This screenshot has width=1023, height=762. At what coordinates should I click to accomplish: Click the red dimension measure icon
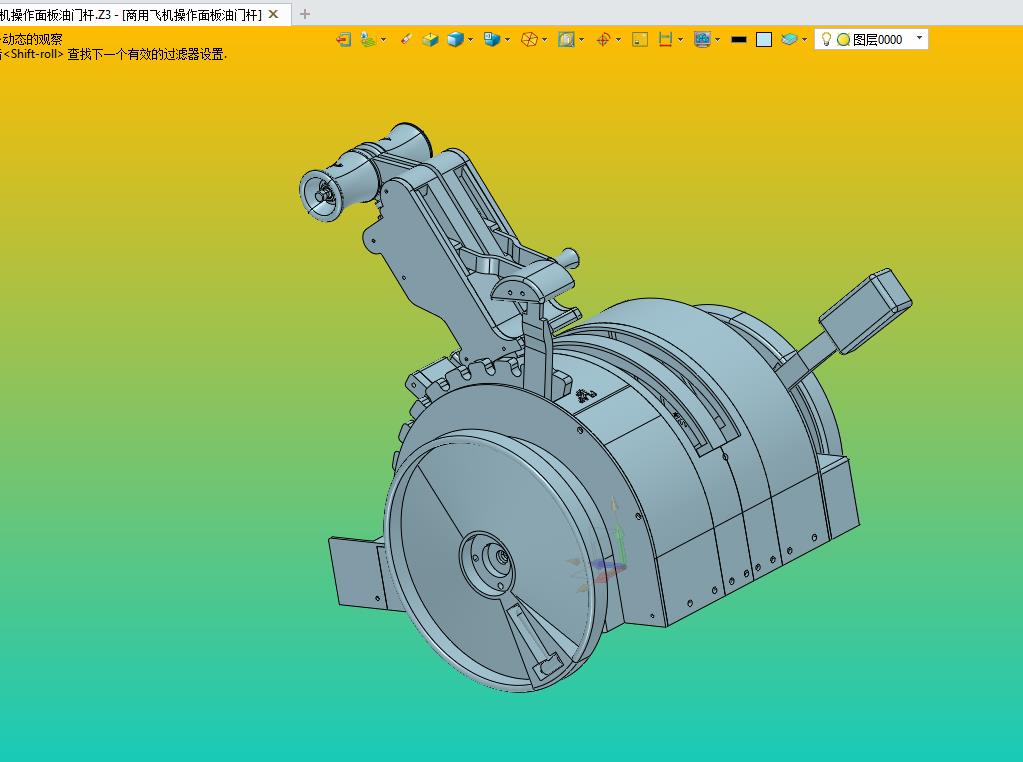point(665,40)
